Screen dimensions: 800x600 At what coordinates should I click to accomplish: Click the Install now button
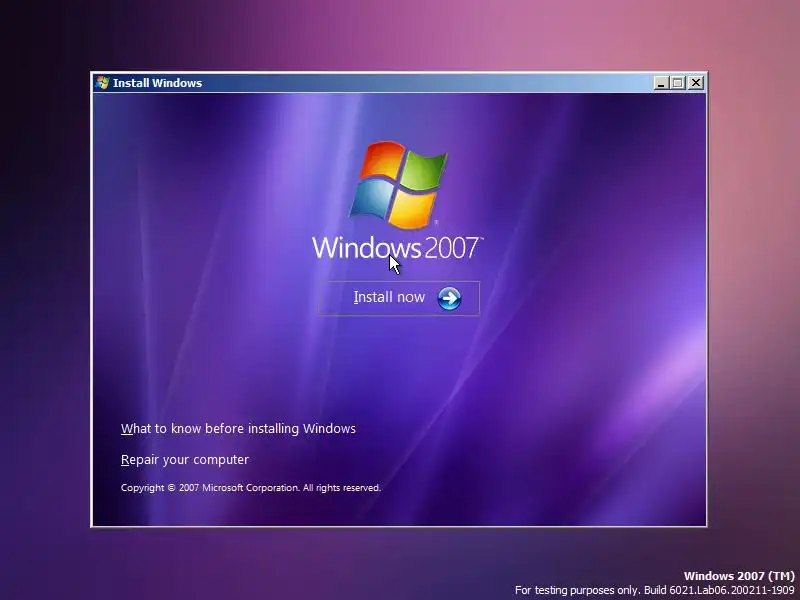tap(398, 298)
